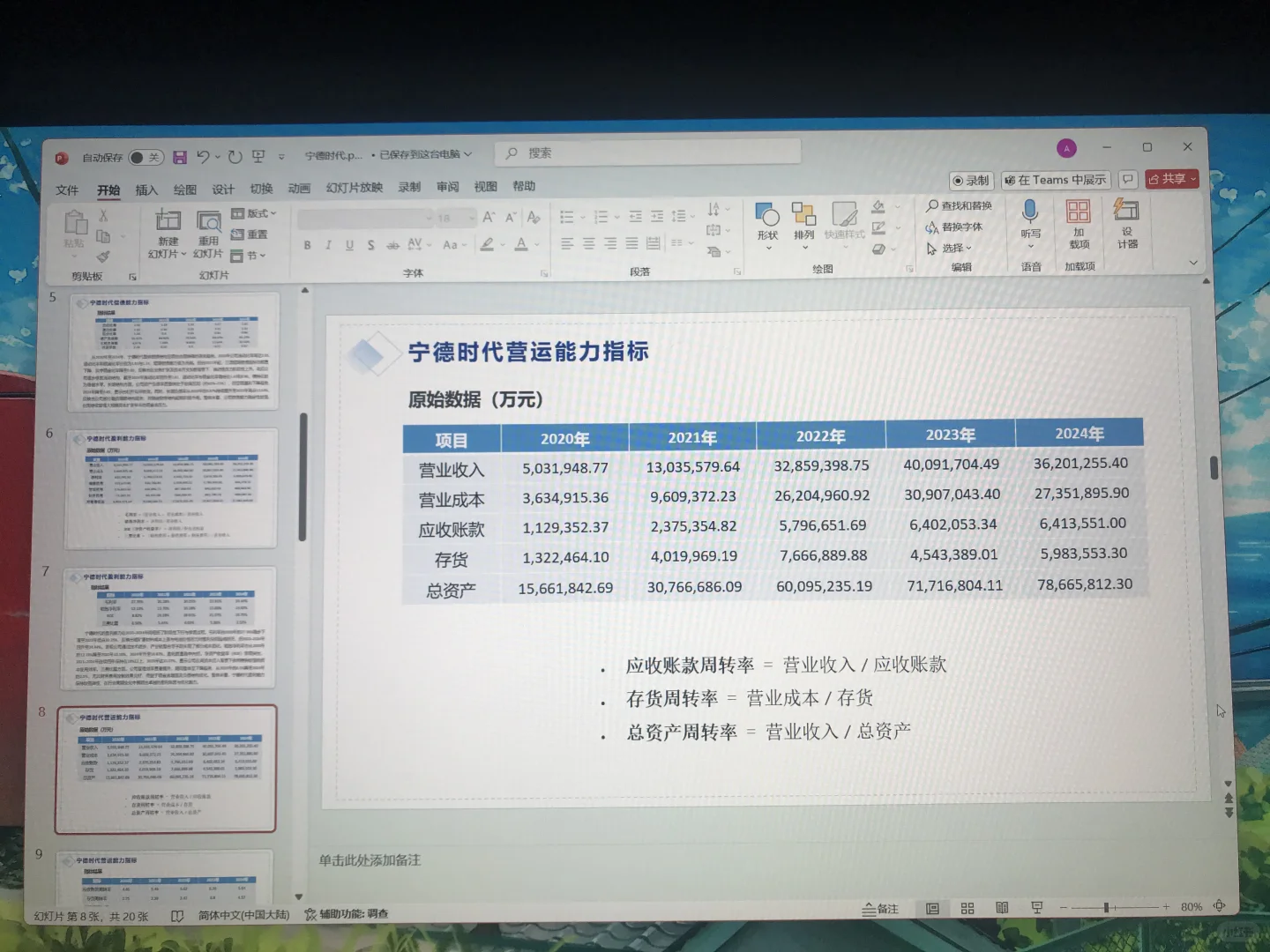The image size is (1270, 952).
Task: Open the 设计器 Designer pane
Action: point(1127,224)
